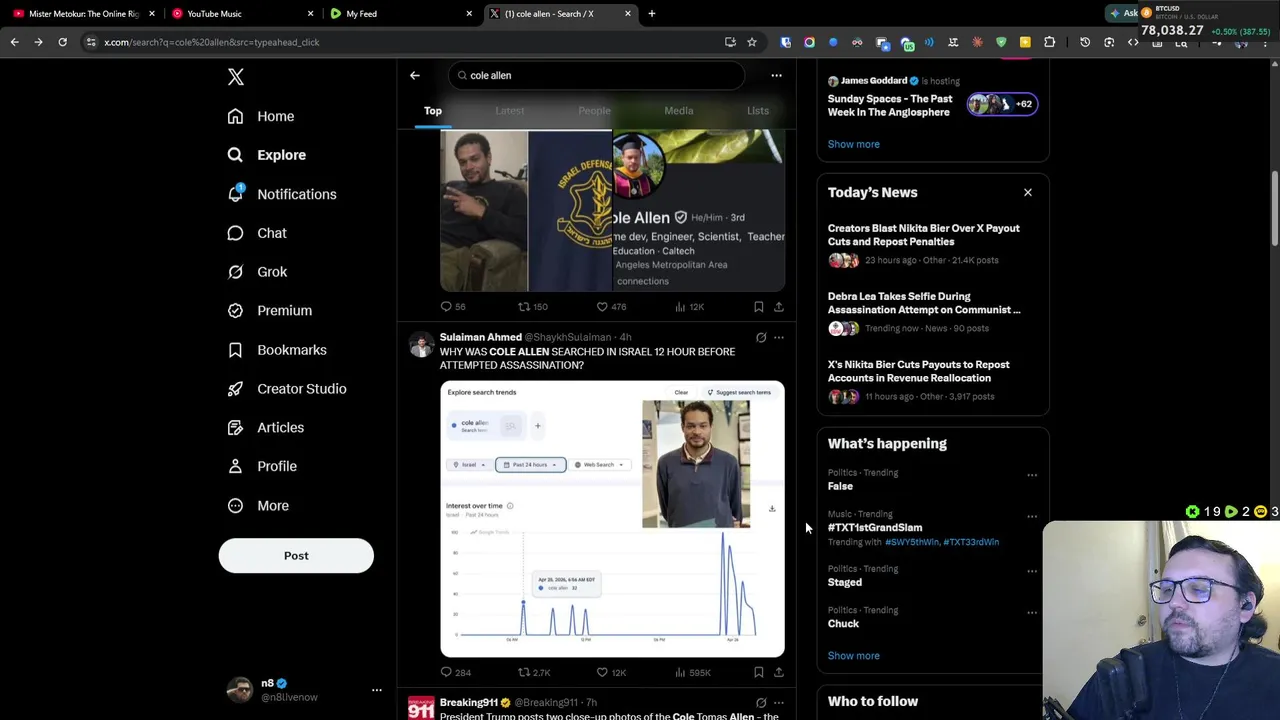Open options for the Staged trend
Image resolution: width=1280 pixels, height=720 pixels.
tap(1032, 571)
